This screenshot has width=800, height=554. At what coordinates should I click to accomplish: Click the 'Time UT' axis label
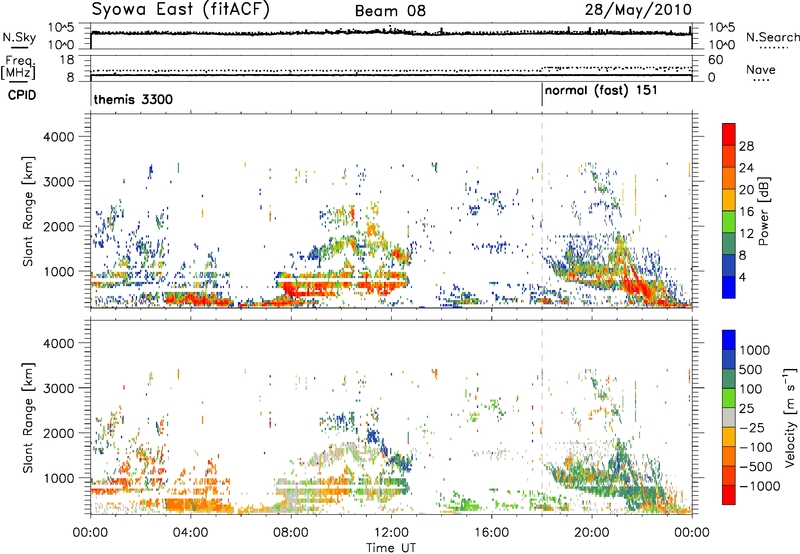coord(391,548)
